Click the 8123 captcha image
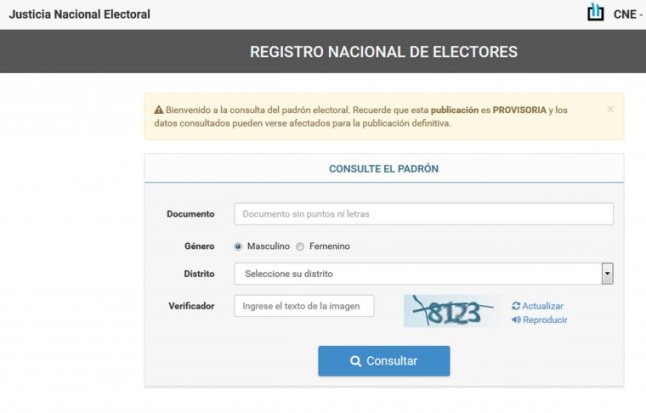 pyautogui.click(x=453, y=311)
